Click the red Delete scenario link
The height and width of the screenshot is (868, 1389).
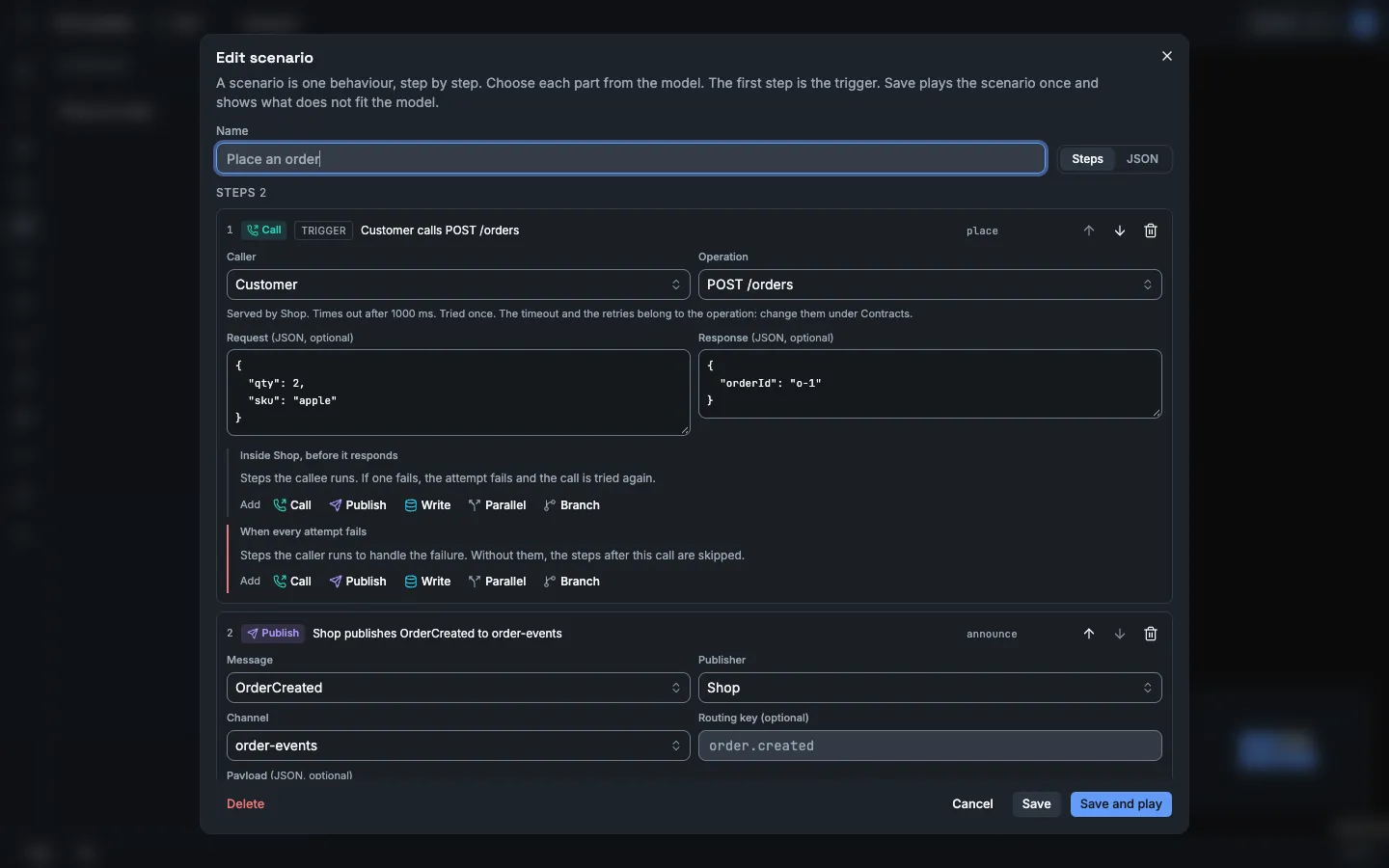tap(245, 804)
